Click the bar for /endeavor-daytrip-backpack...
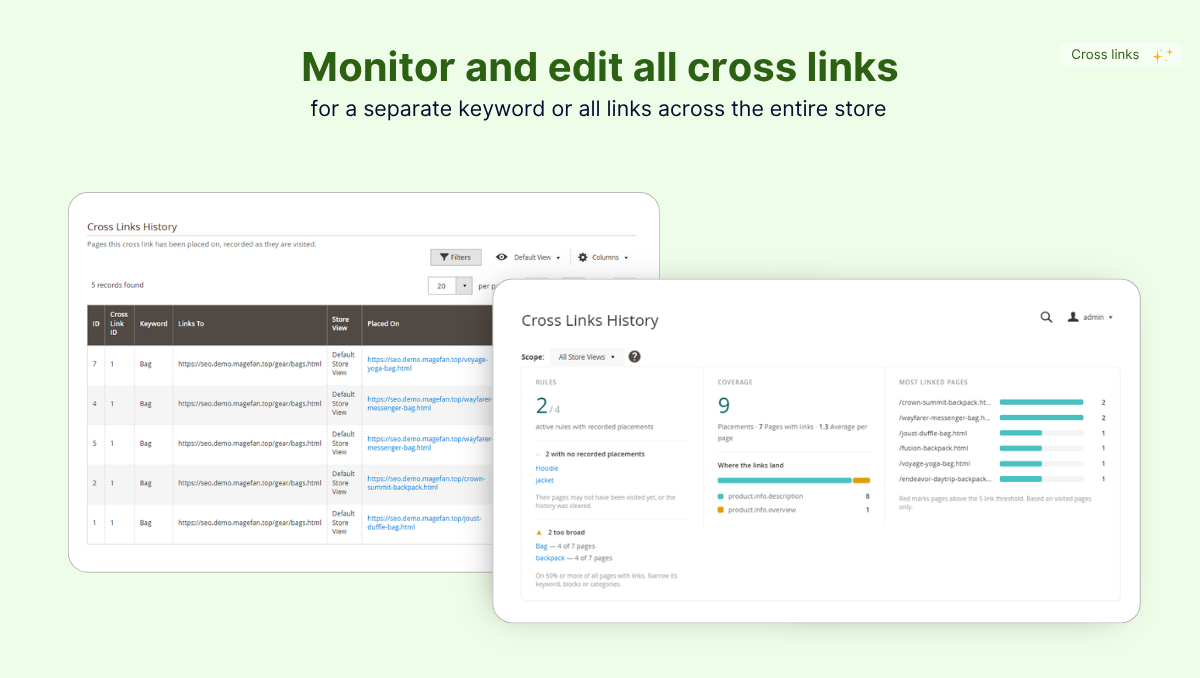 coord(1041,479)
